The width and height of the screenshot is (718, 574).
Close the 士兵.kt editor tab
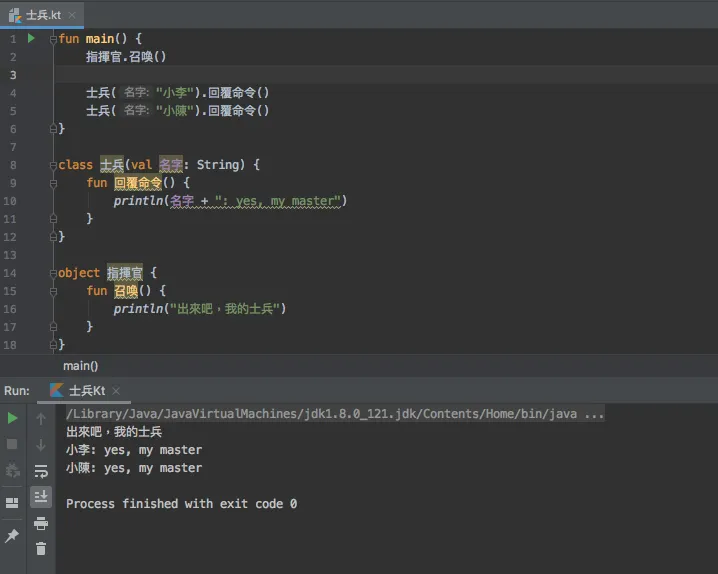(72, 15)
